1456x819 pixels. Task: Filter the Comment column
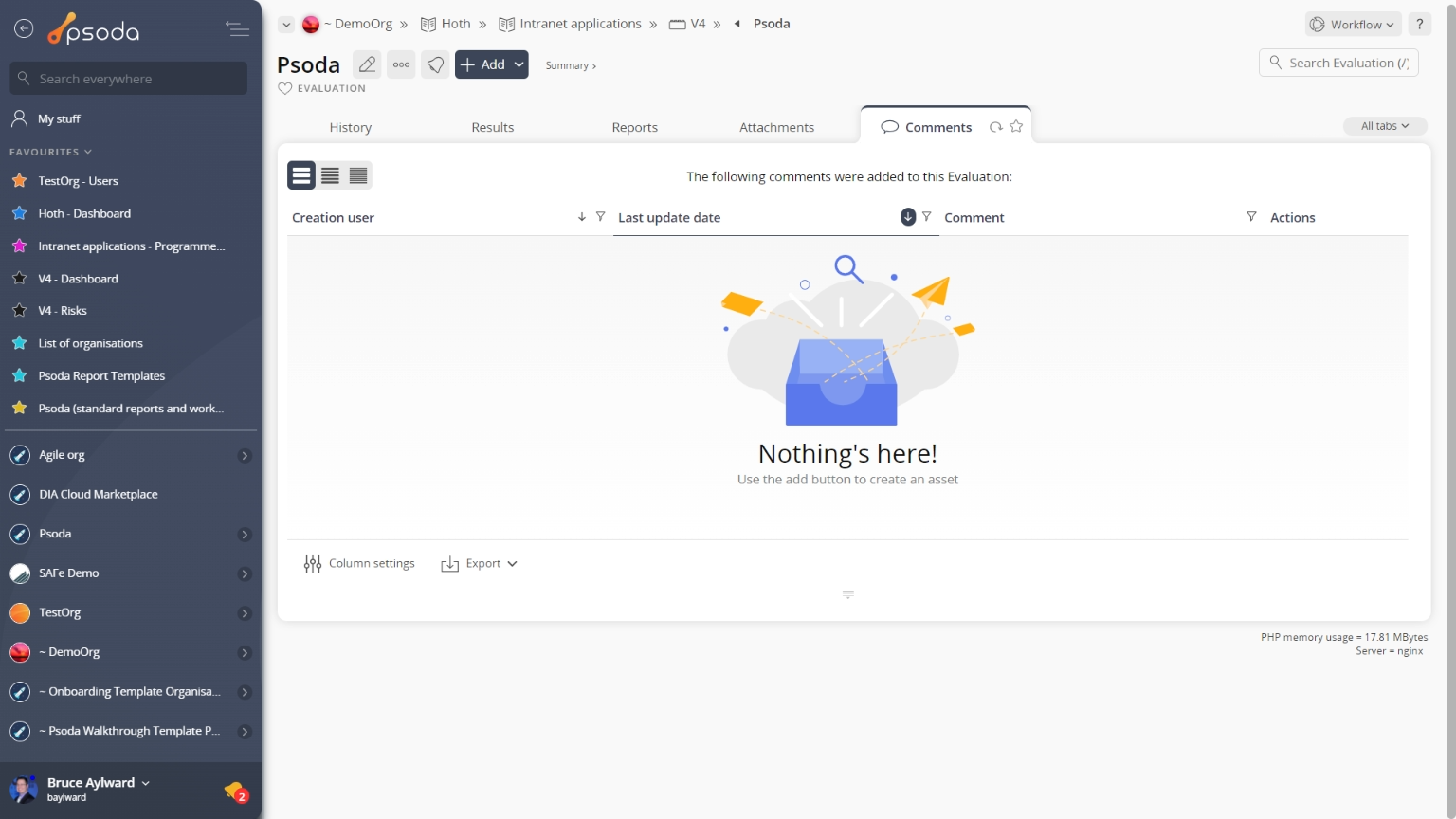[1251, 217]
